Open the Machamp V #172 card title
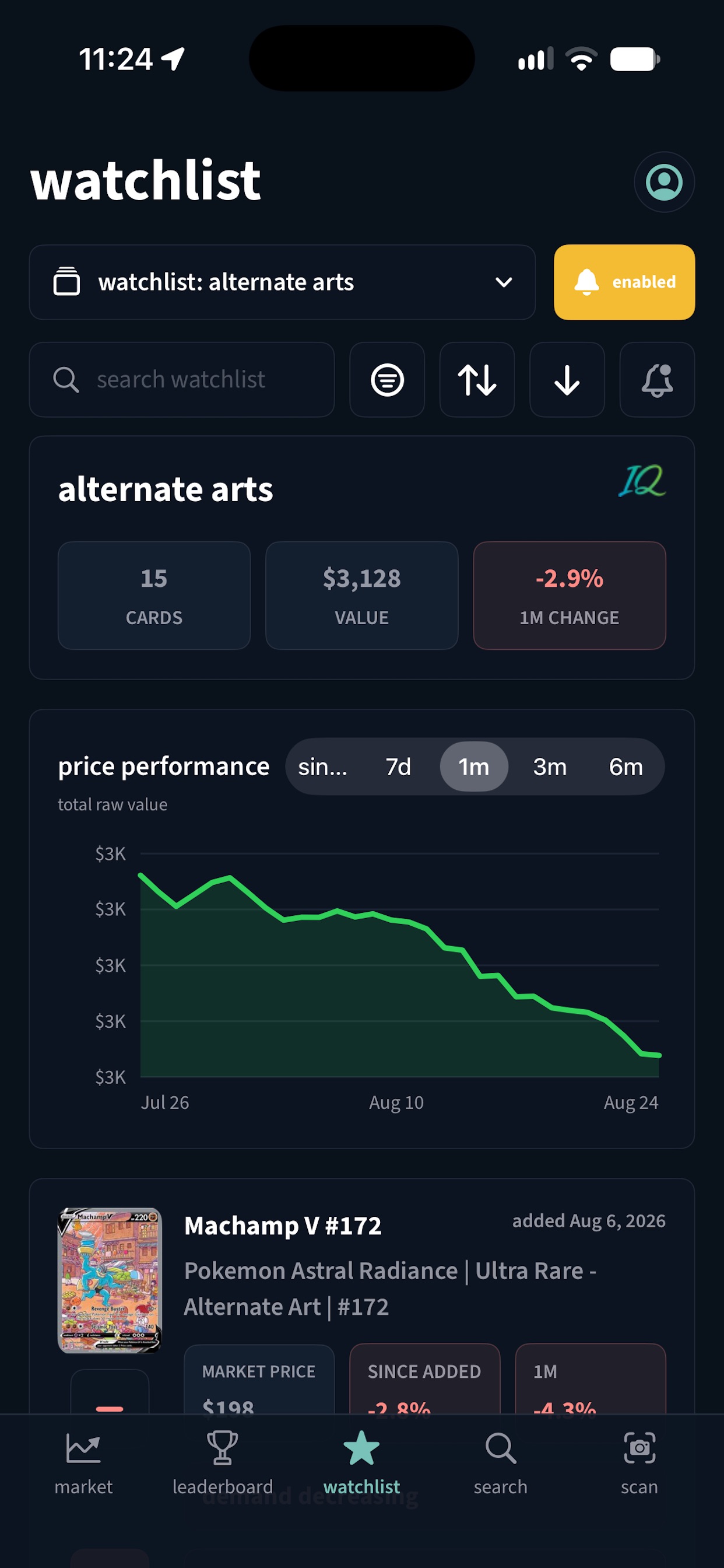This screenshot has height=1568, width=724. click(x=283, y=1226)
